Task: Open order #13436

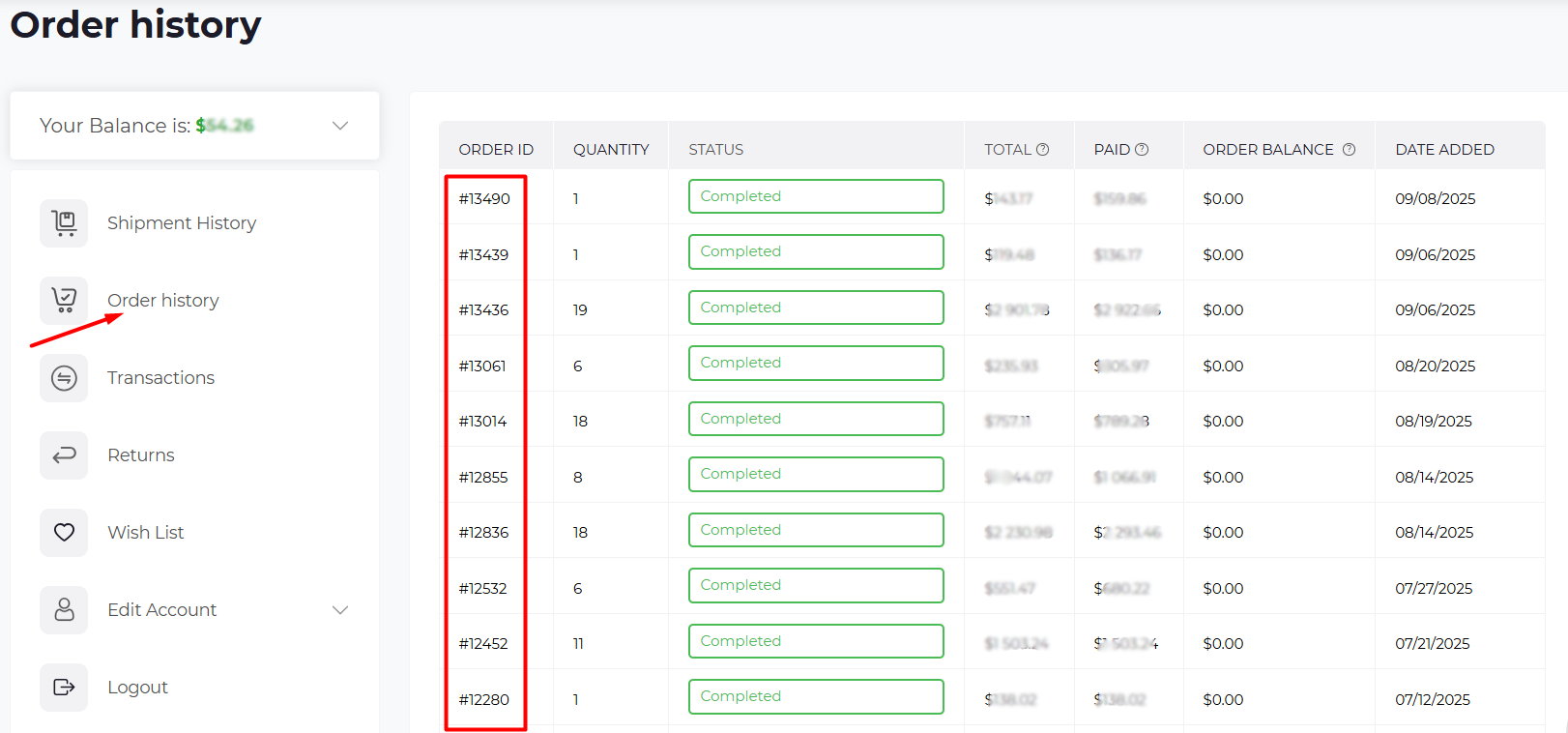Action: 483,310
